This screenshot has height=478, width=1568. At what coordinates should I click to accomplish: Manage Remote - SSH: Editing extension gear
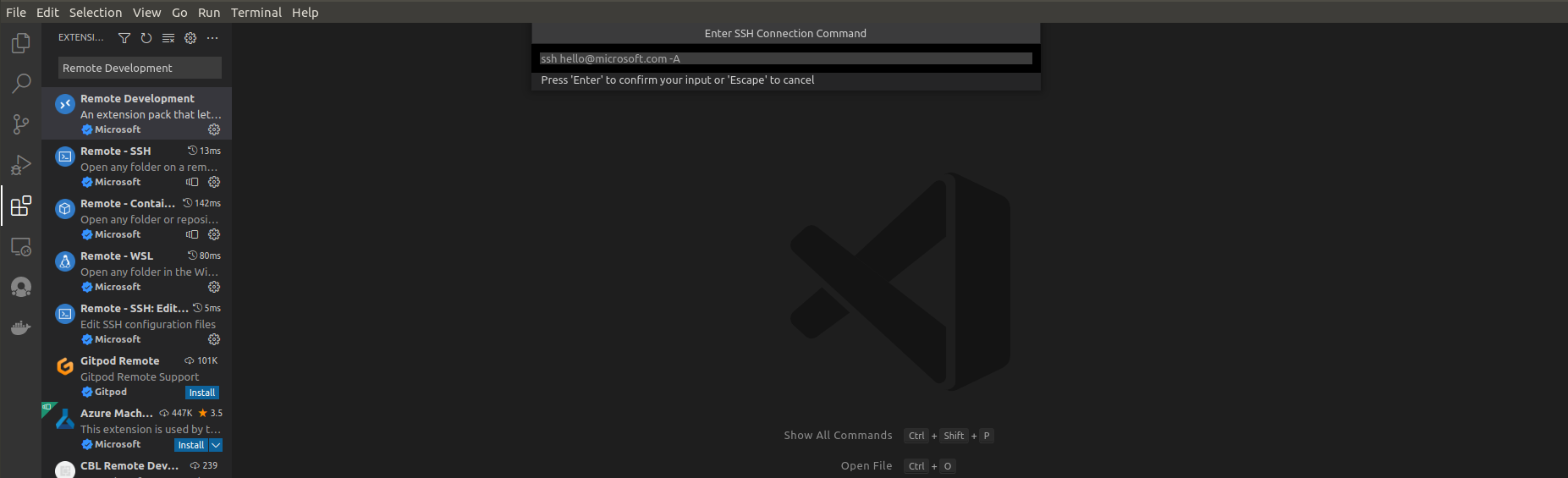pos(214,339)
